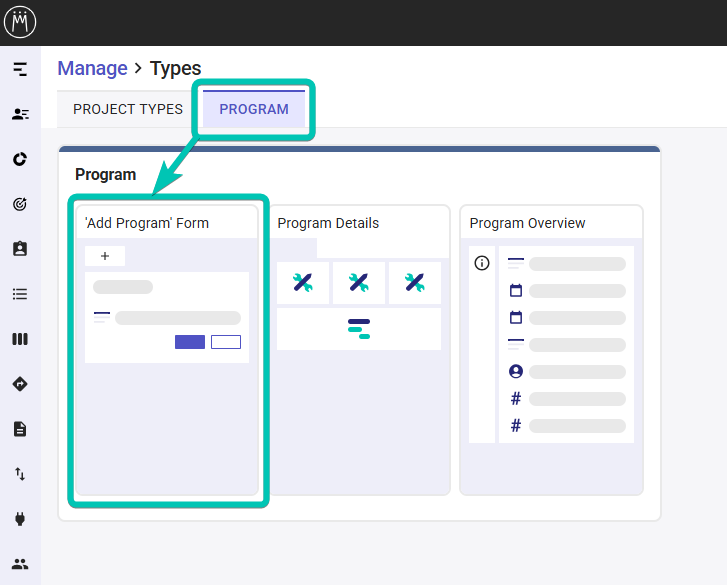Image resolution: width=727 pixels, height=585 pixels.
Task: Click the Program section heading
Action: pos(106,175)
